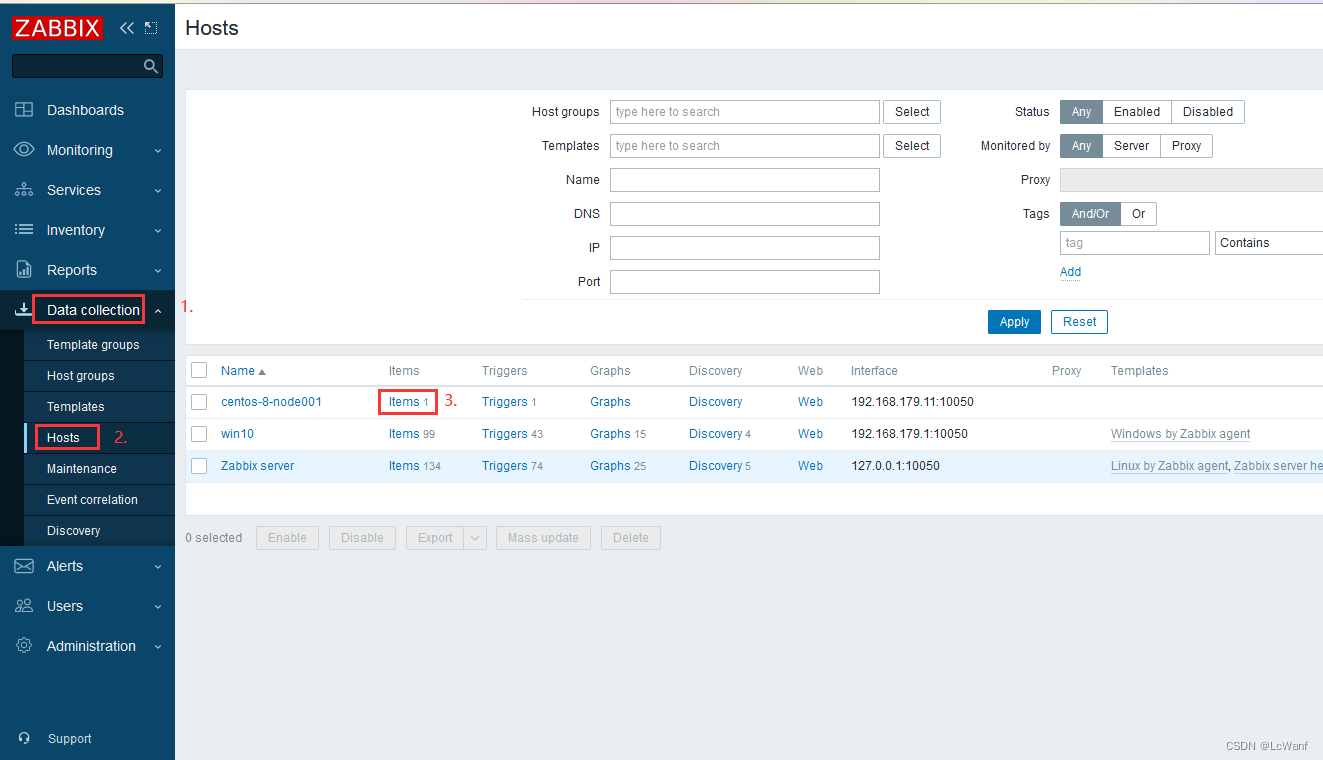Image resolution: width=1323 pixels, height=760 pixels.
Task: Open Triggers link for win10
Action: coord(505,434)
